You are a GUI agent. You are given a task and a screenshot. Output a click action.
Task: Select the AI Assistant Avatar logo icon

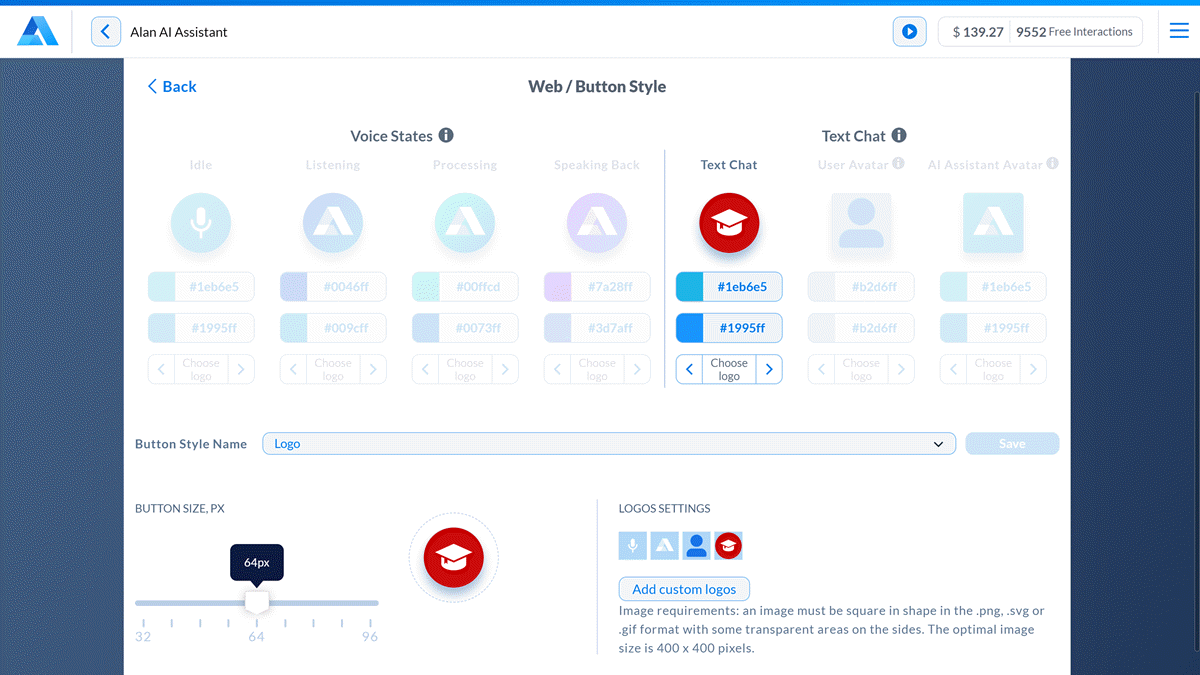992,225
